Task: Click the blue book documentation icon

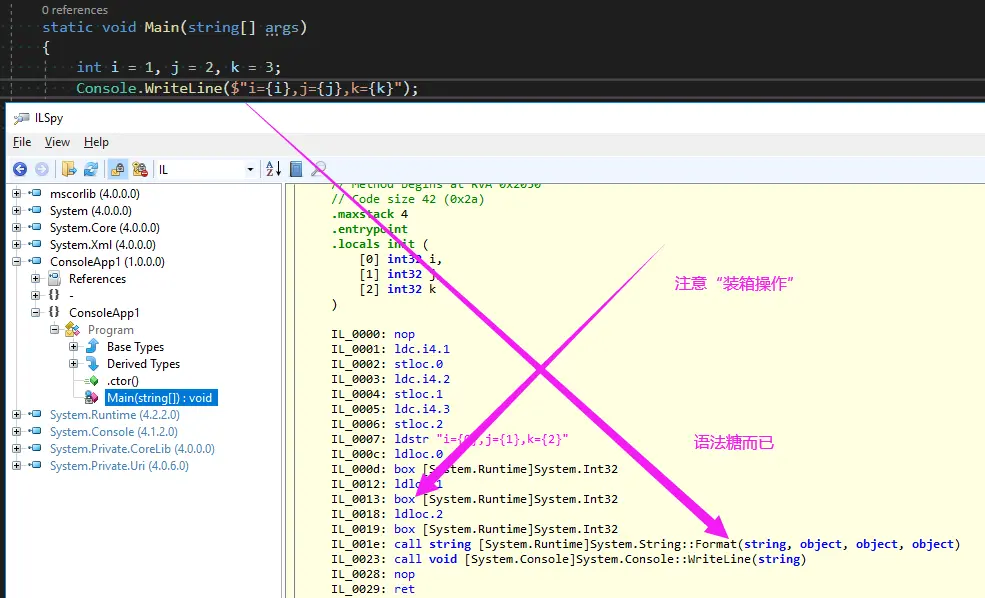Action: 296,169
